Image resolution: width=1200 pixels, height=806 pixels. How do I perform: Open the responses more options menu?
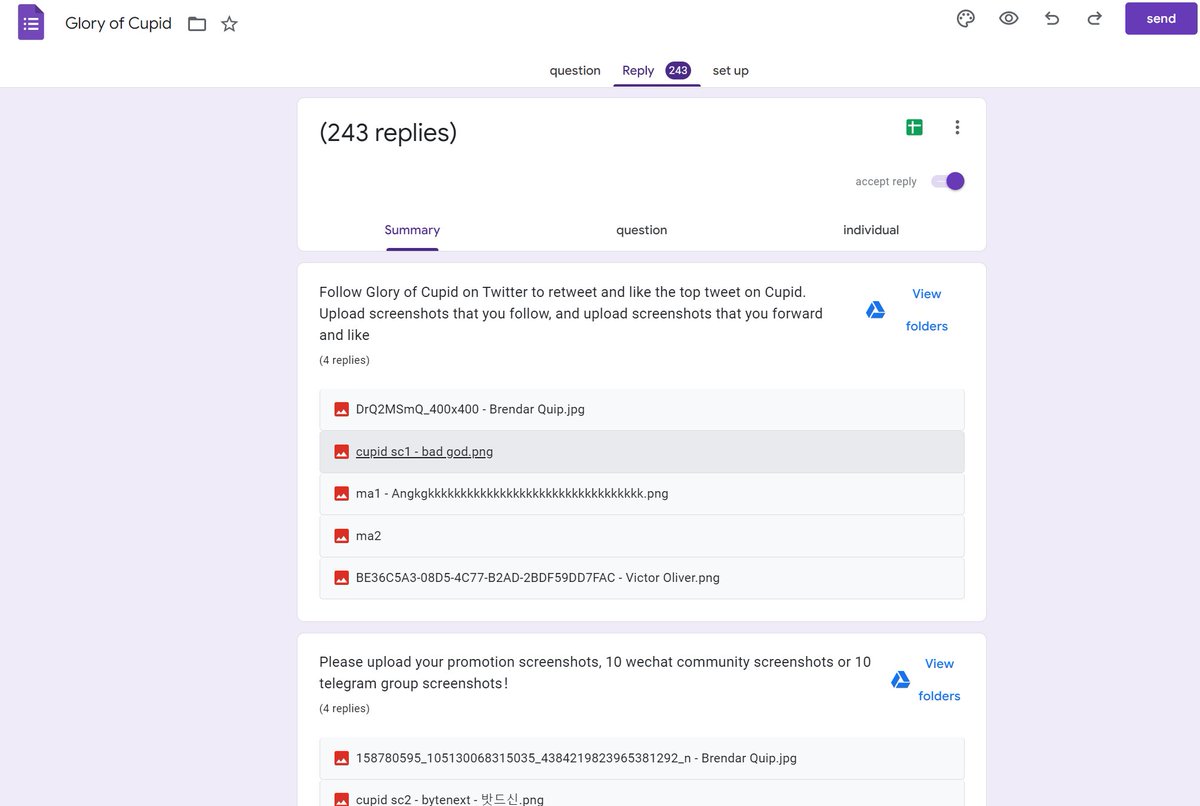tap(957, 127)
